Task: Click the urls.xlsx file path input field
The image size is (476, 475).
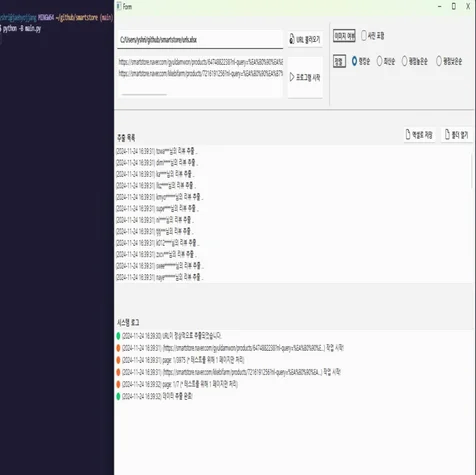Action: (200, 40)
